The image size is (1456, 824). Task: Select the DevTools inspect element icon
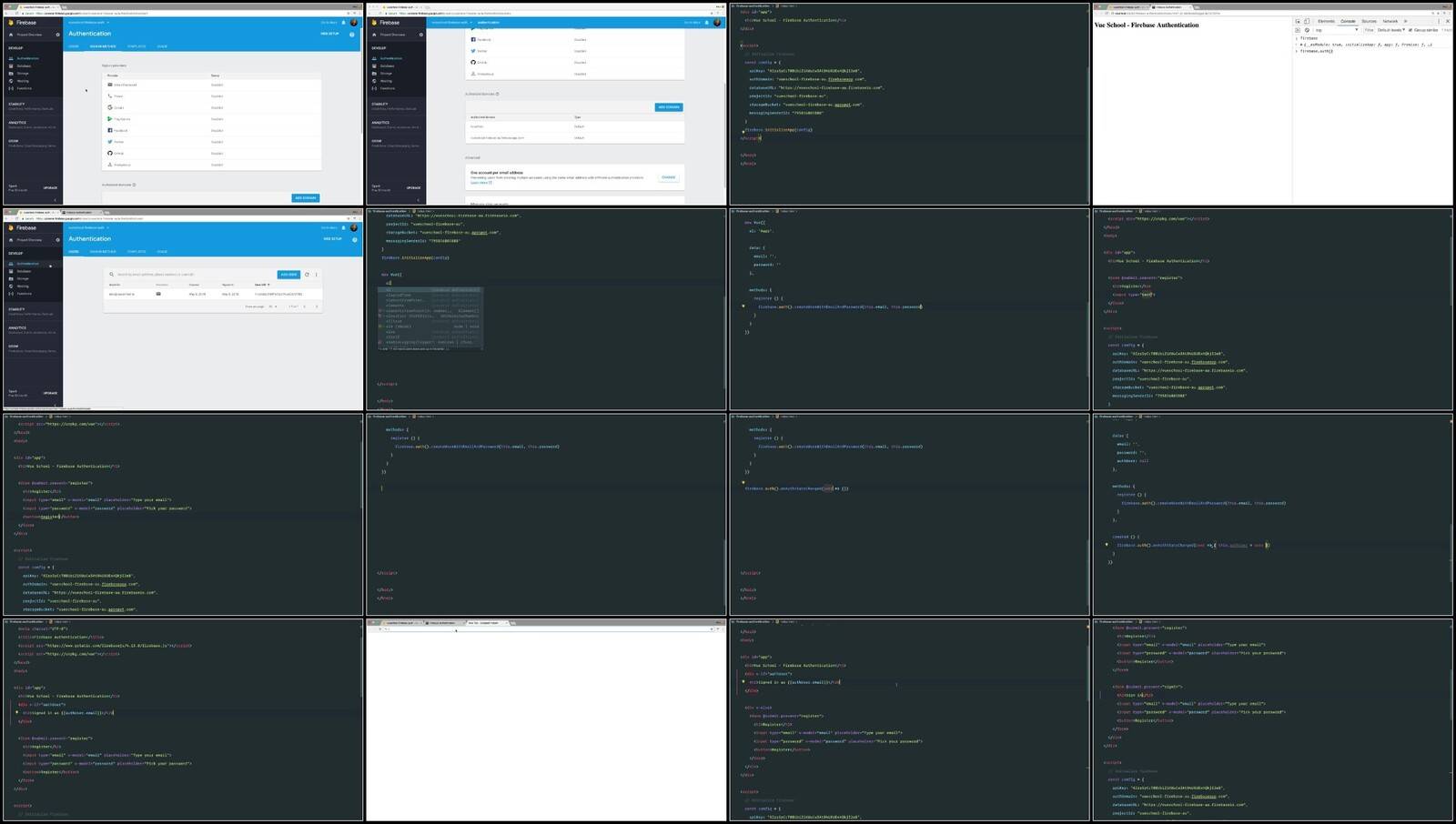coord(1298,21)
